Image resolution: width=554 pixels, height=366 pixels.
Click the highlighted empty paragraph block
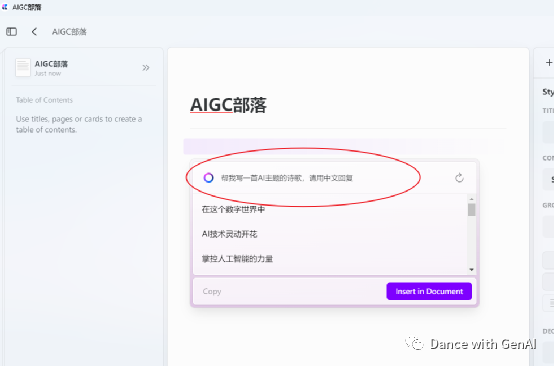click(344, 146)
